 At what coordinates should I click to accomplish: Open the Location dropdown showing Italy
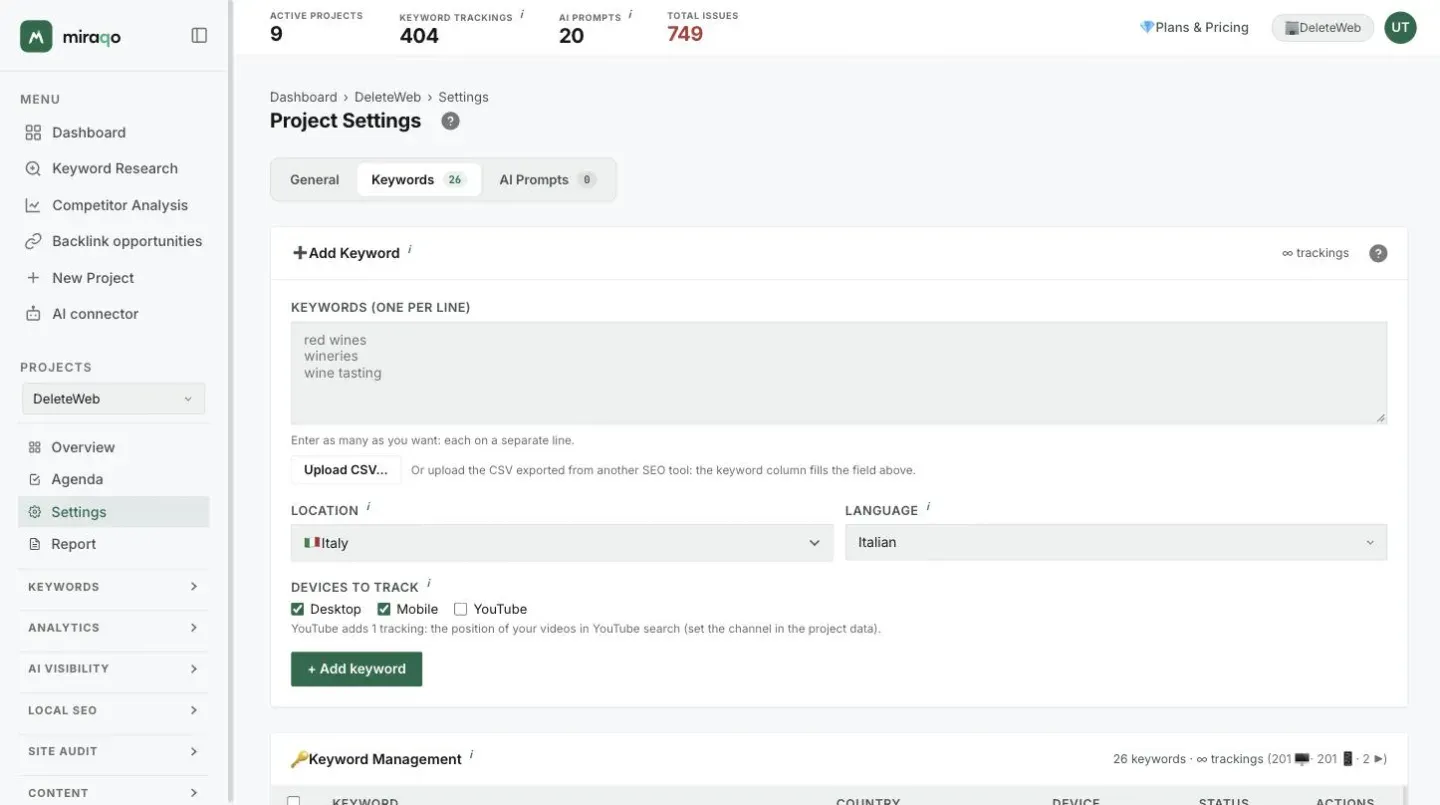click(562, 543)
